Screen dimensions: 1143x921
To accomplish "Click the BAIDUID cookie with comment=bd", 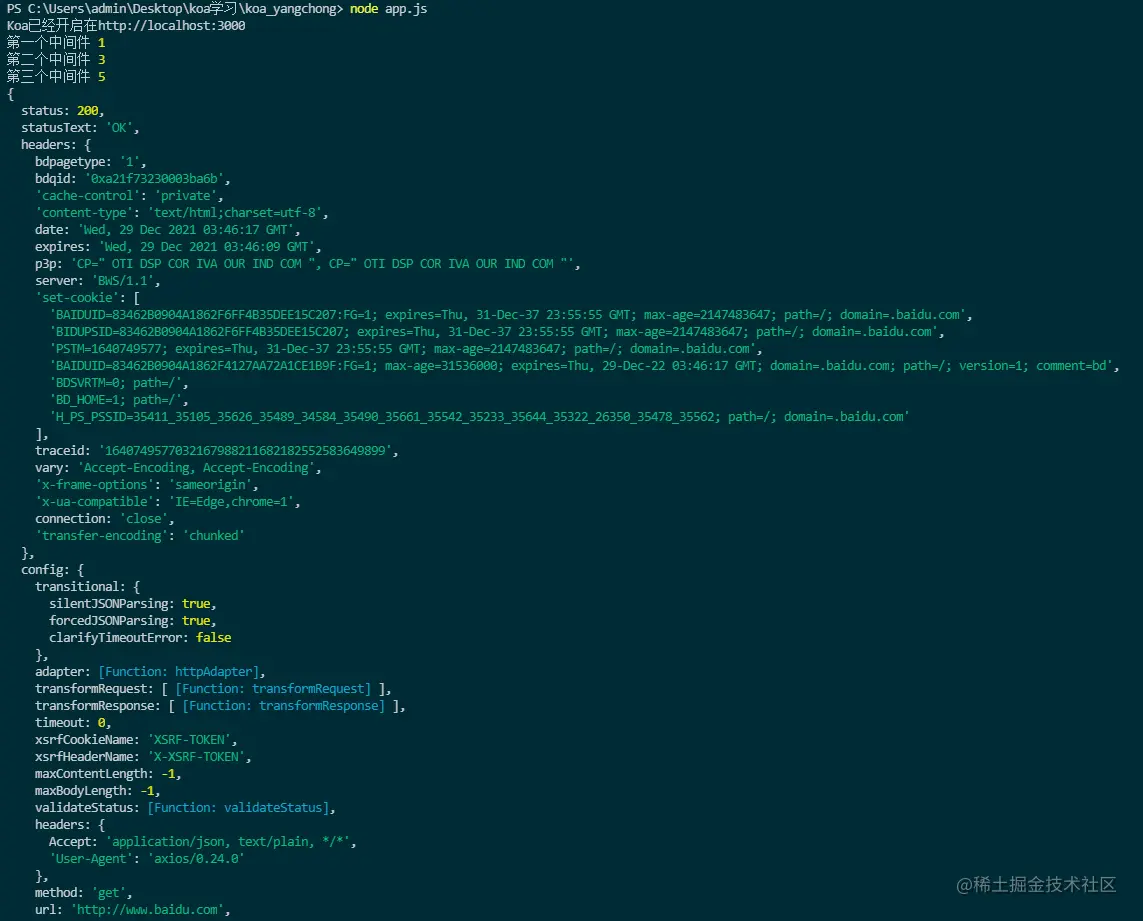I will [585, 366].
